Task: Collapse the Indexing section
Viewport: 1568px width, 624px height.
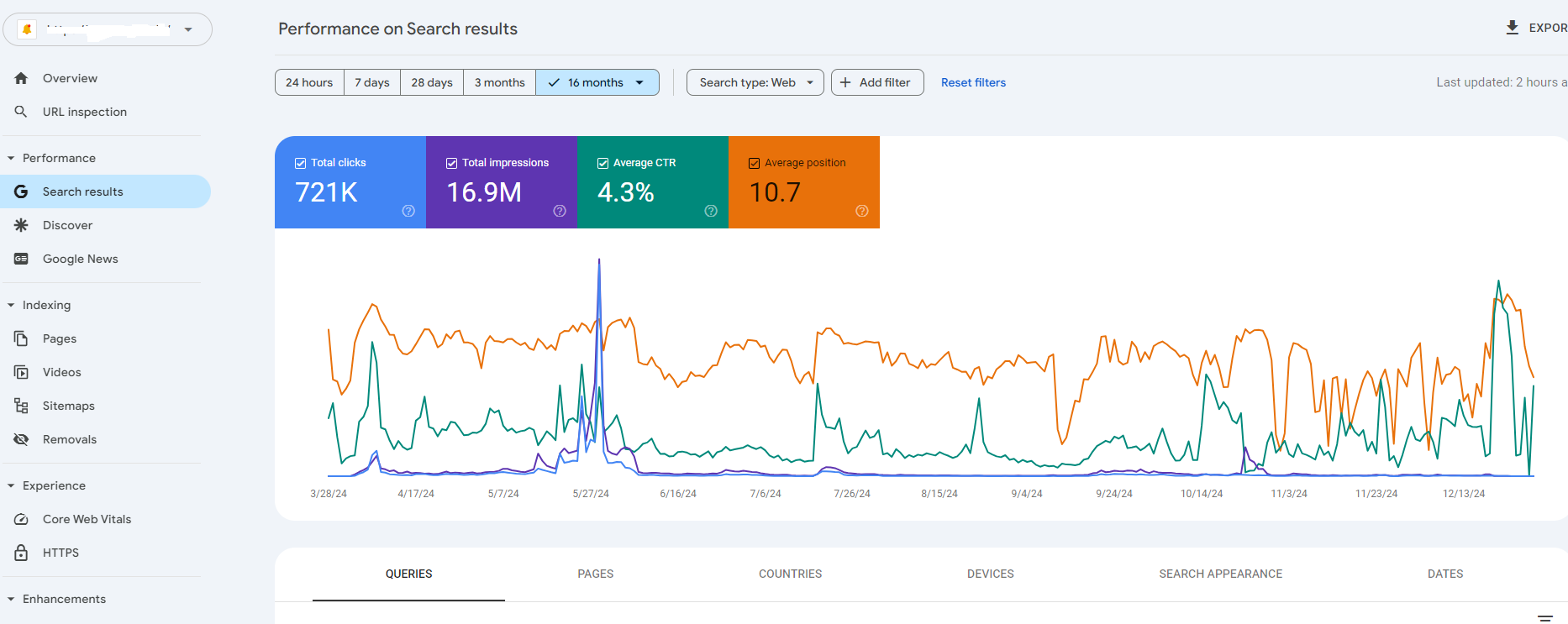Action: point(11,305)
